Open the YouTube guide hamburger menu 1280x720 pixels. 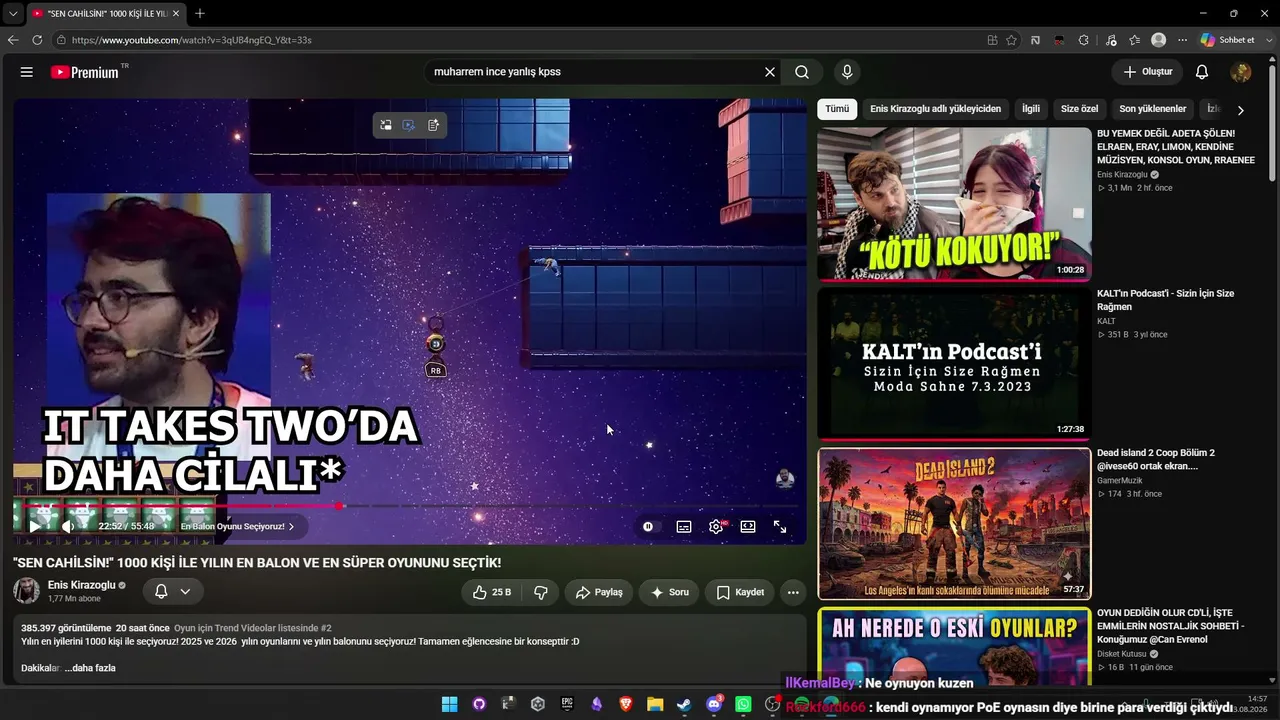point(27,72)
